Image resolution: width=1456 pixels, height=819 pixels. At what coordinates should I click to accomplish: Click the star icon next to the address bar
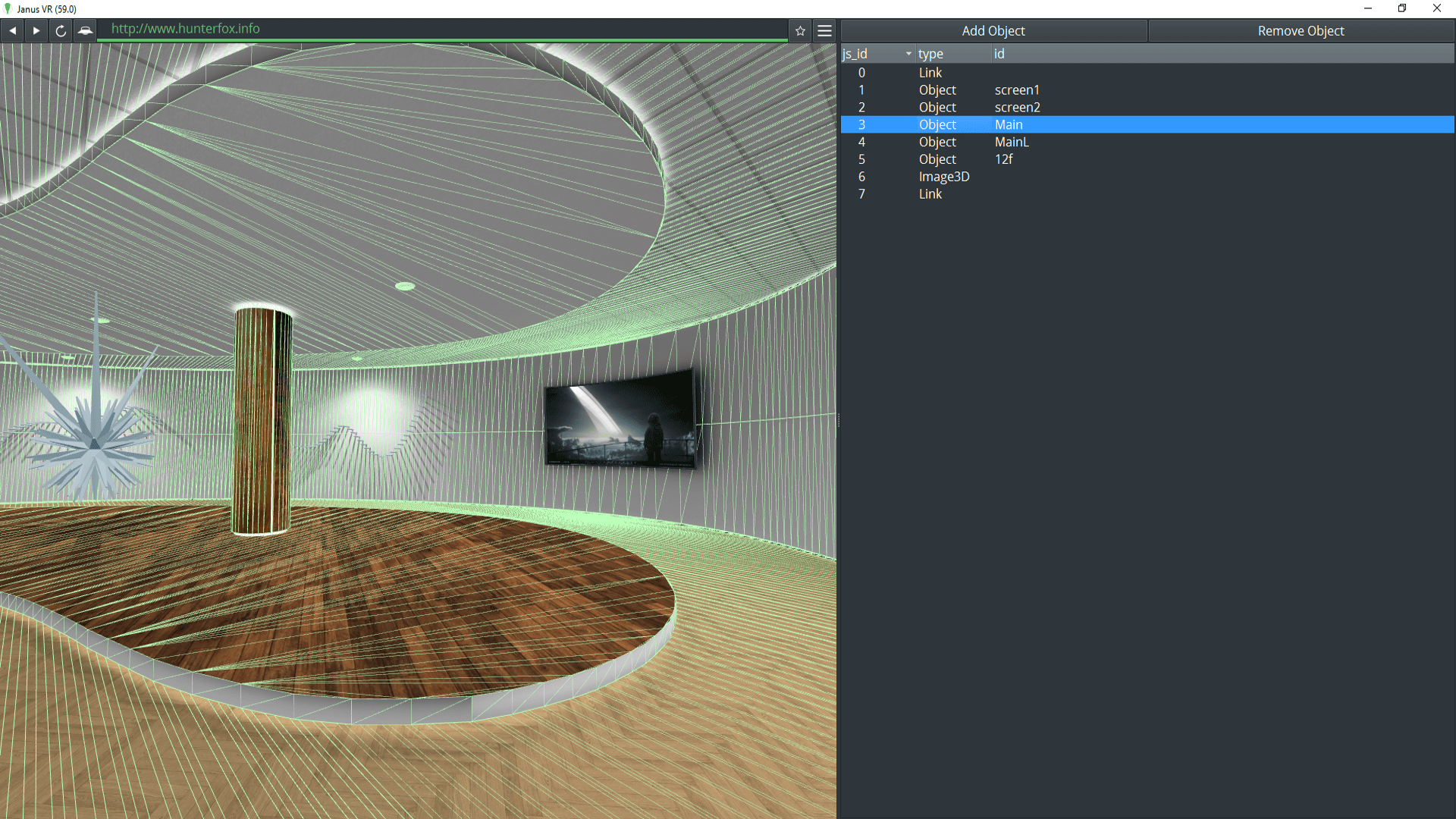tap(800, 30)
